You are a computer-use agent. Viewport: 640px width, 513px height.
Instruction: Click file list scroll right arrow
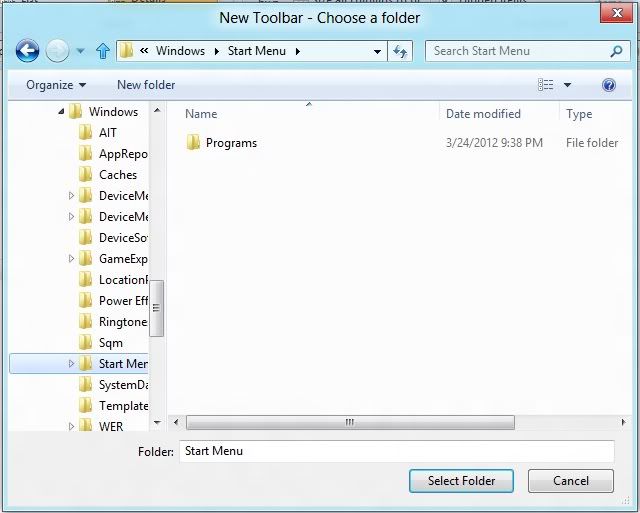623,422
